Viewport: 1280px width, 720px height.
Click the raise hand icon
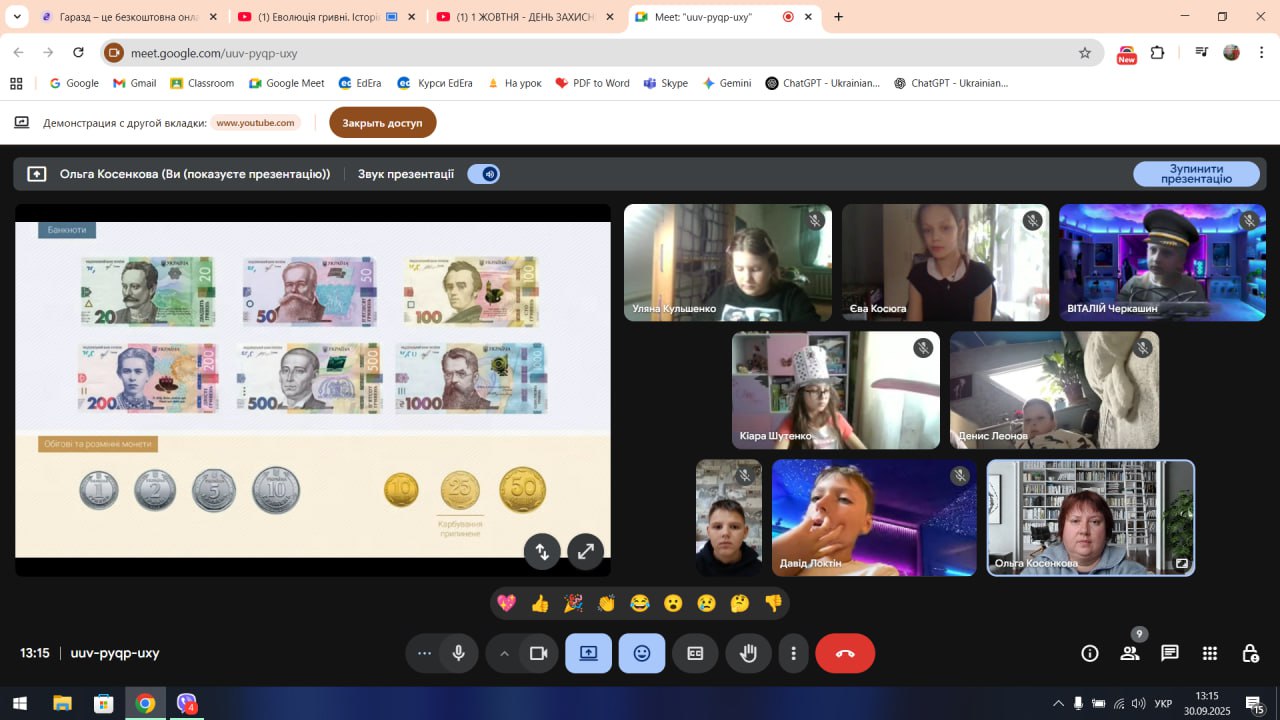(748, 653)
